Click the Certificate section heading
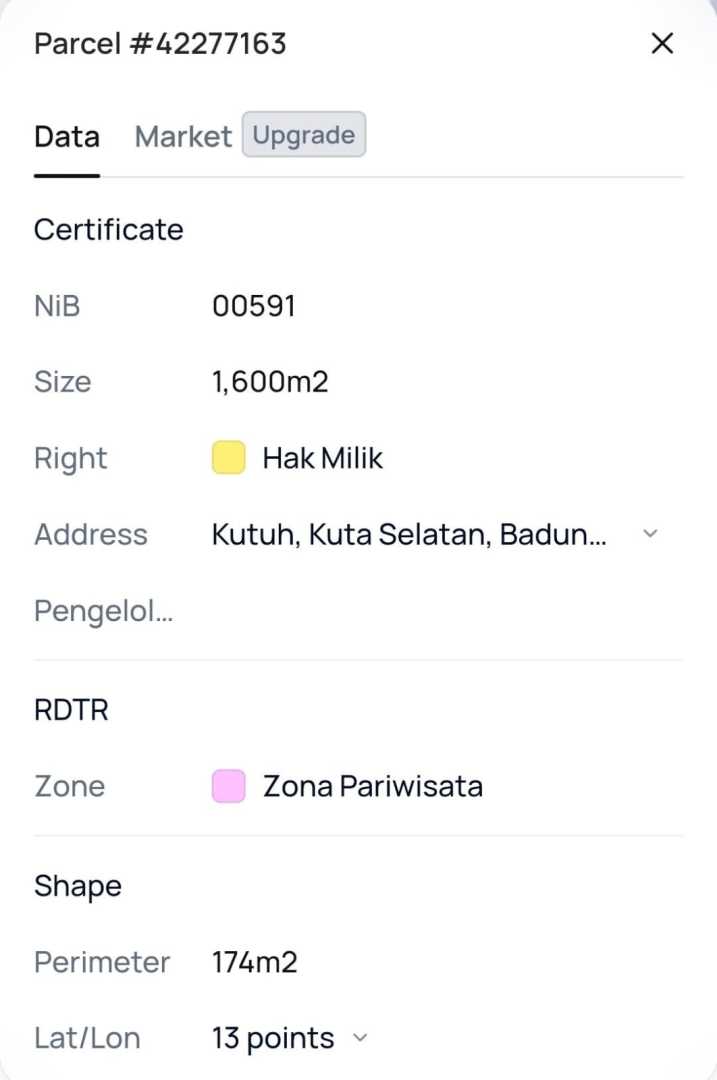The width and height of the screenshot is (717, 1080). pos(109,230)
